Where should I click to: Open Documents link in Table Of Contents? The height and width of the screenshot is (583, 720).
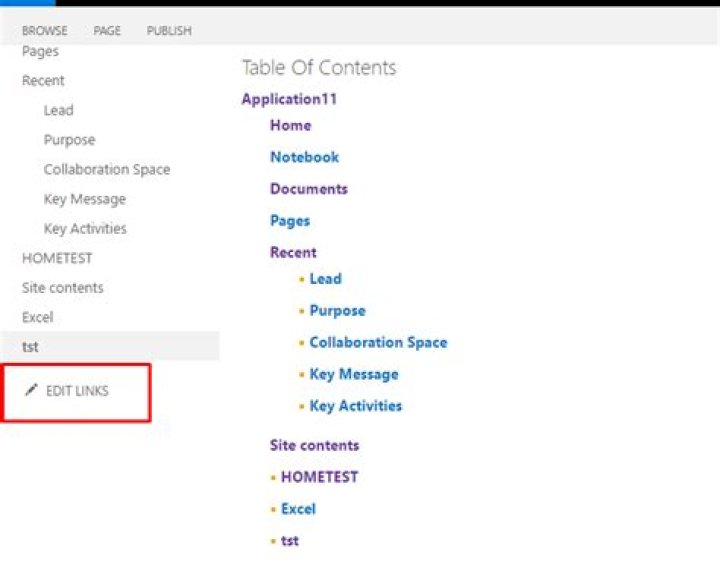pyautogui.click(x=308, y=189)
